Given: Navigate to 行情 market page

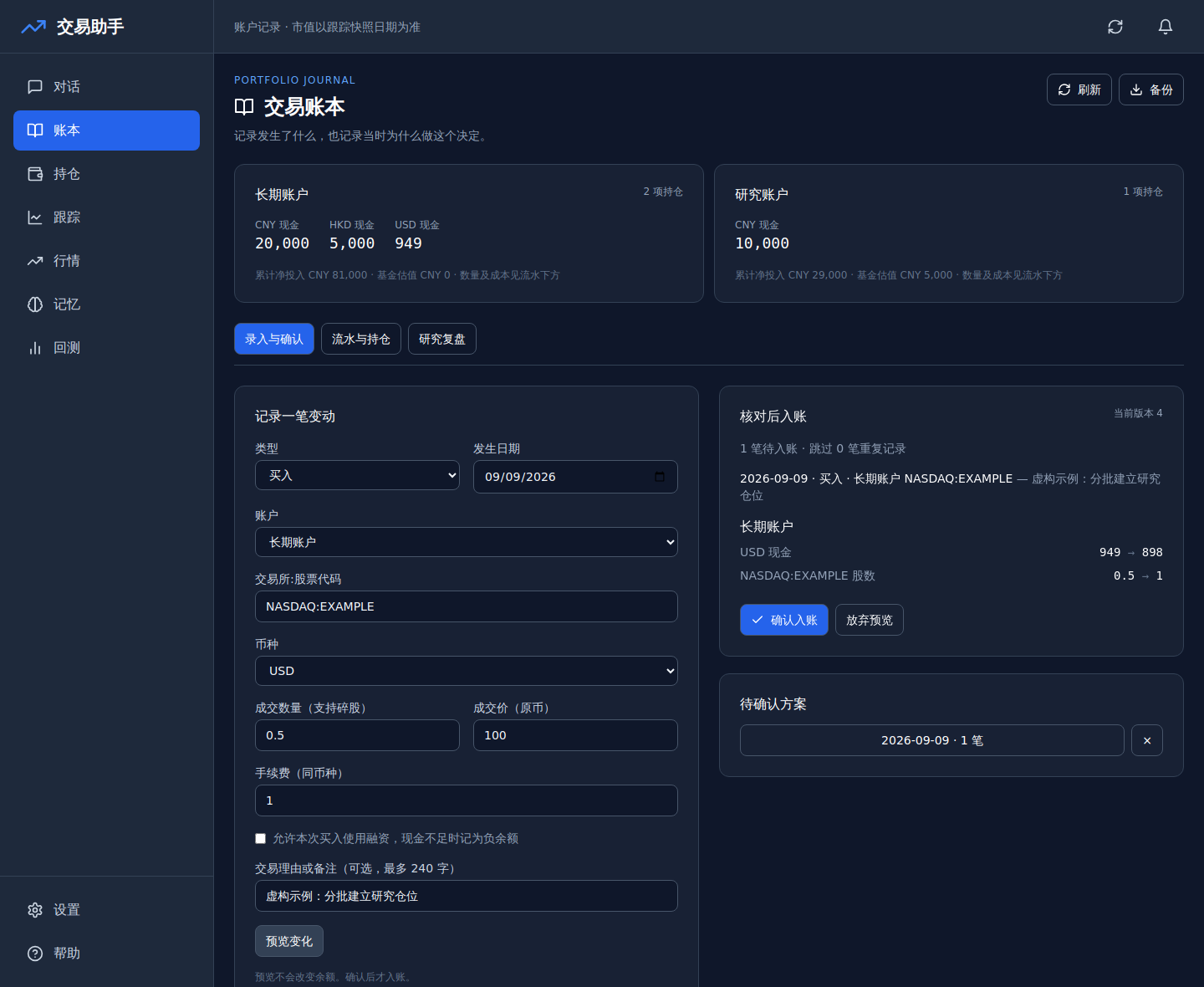Looking at the screenshot, I should (x=106, y=261).
